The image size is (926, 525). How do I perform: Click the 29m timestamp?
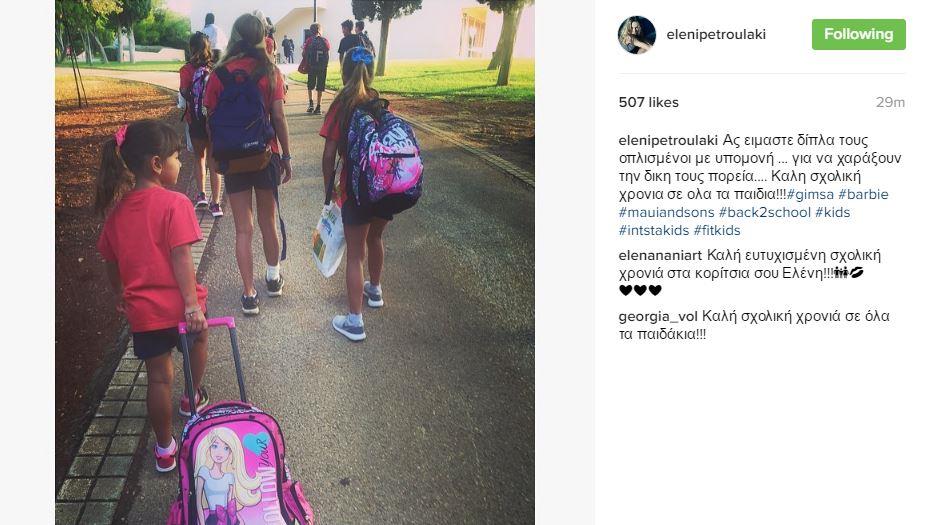point(890,102)
